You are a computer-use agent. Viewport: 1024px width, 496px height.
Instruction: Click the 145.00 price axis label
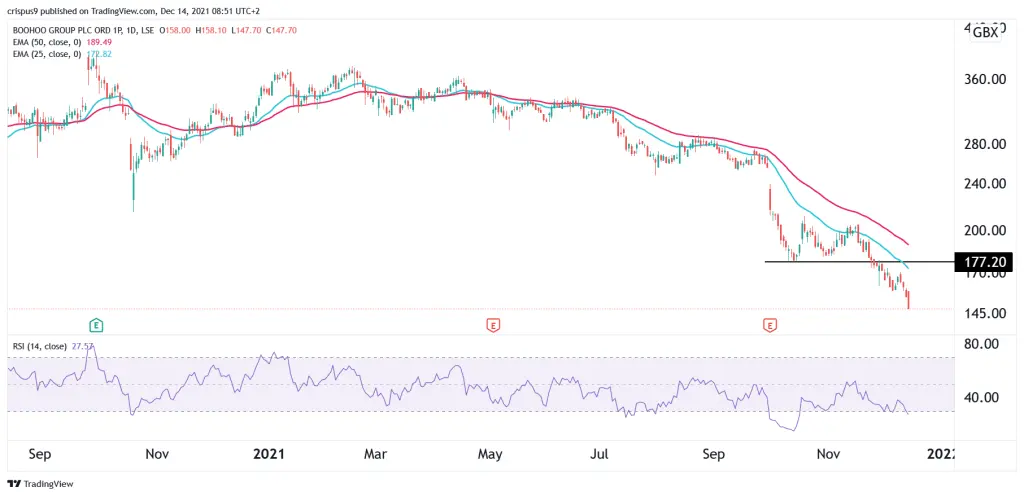coord(984,313)
